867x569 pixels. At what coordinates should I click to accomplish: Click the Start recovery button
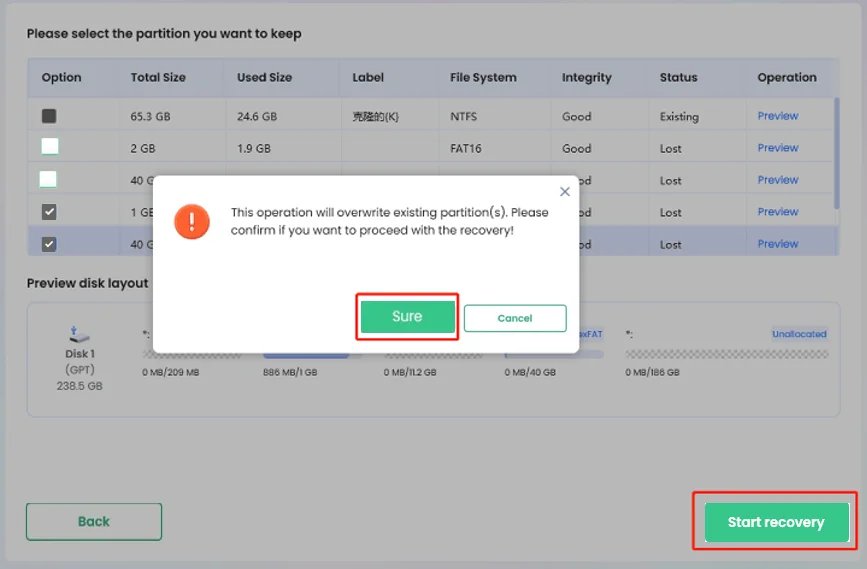click(x=776, y=522)
